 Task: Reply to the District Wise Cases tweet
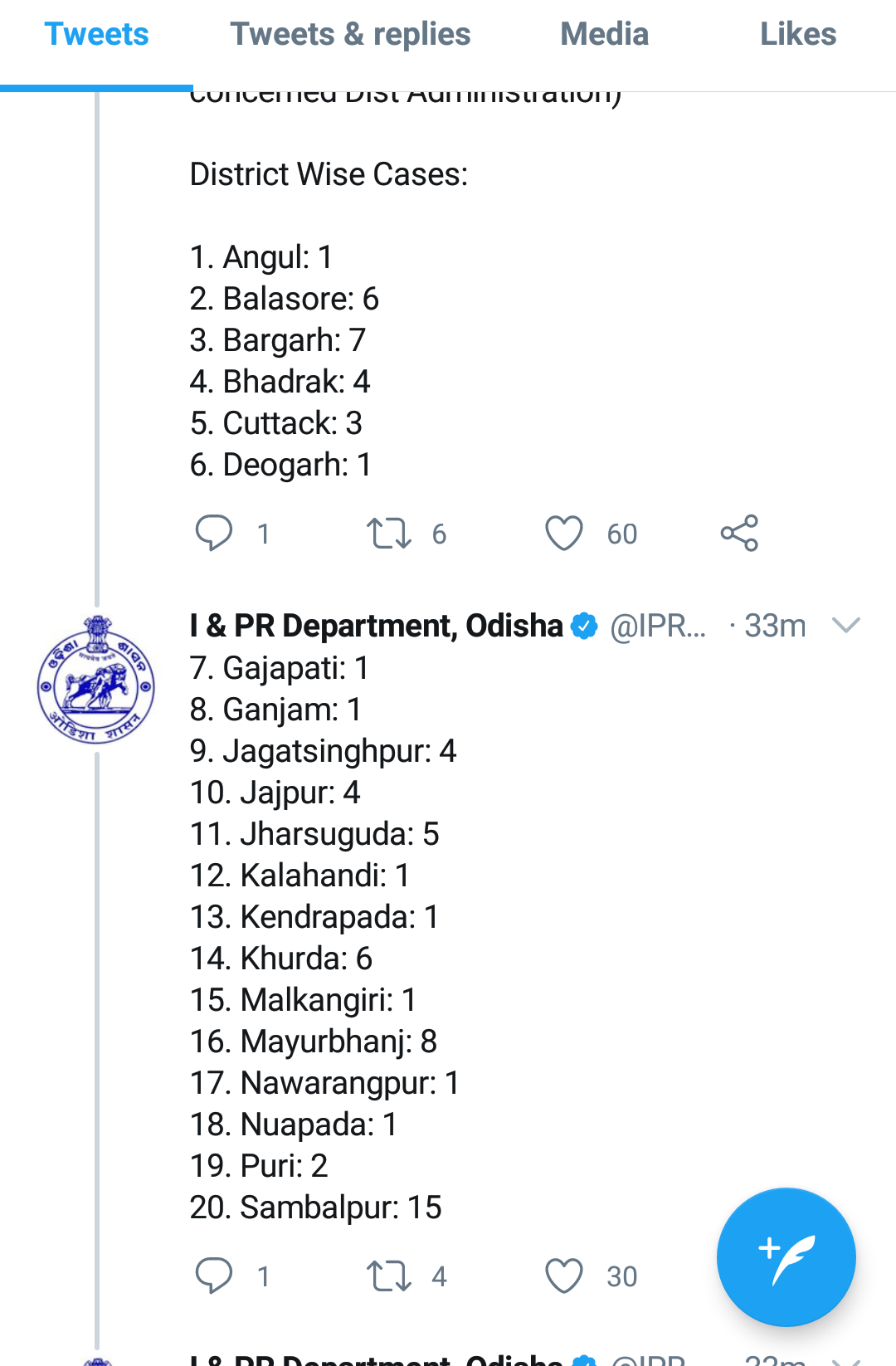214,533
